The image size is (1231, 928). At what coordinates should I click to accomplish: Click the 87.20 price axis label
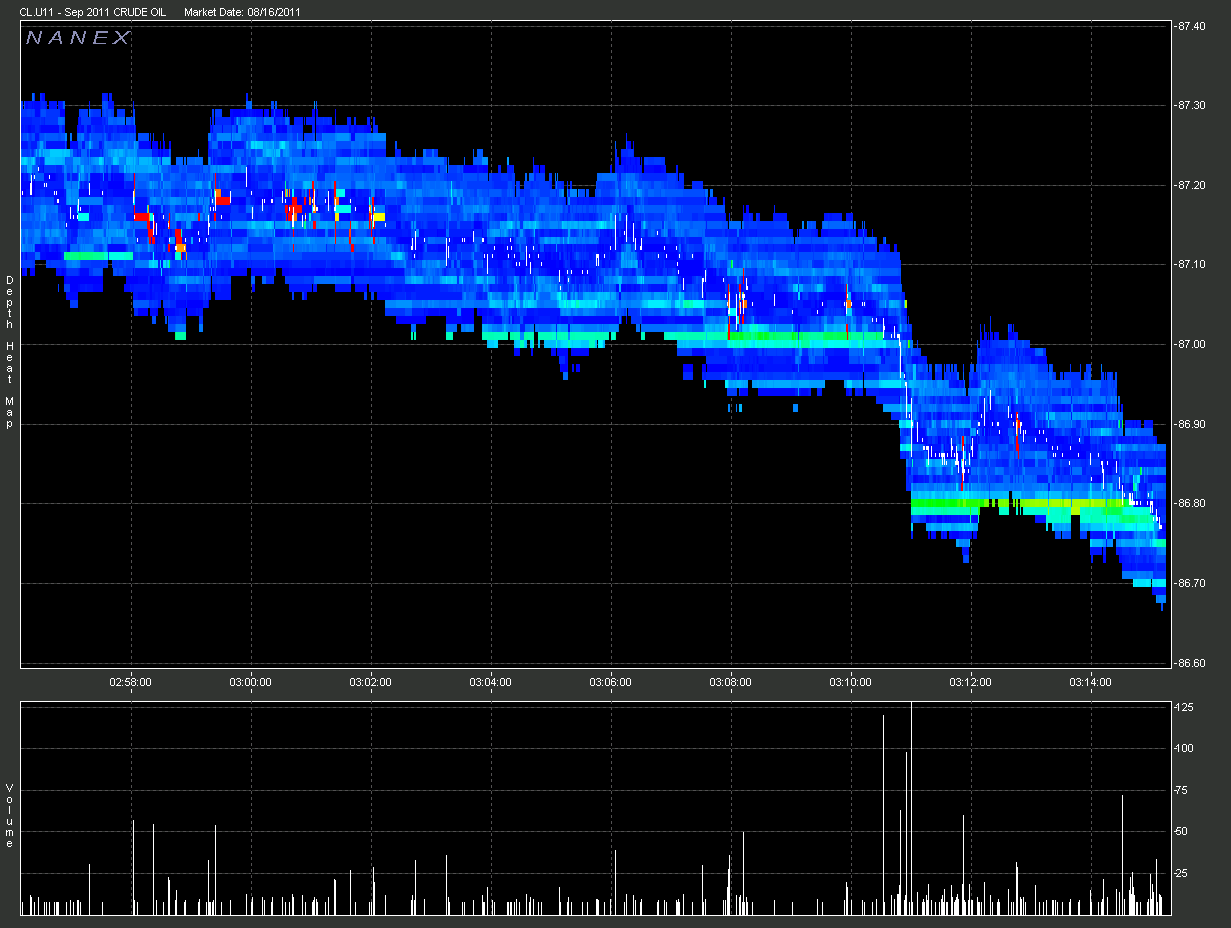click(x=1191, y=185)
